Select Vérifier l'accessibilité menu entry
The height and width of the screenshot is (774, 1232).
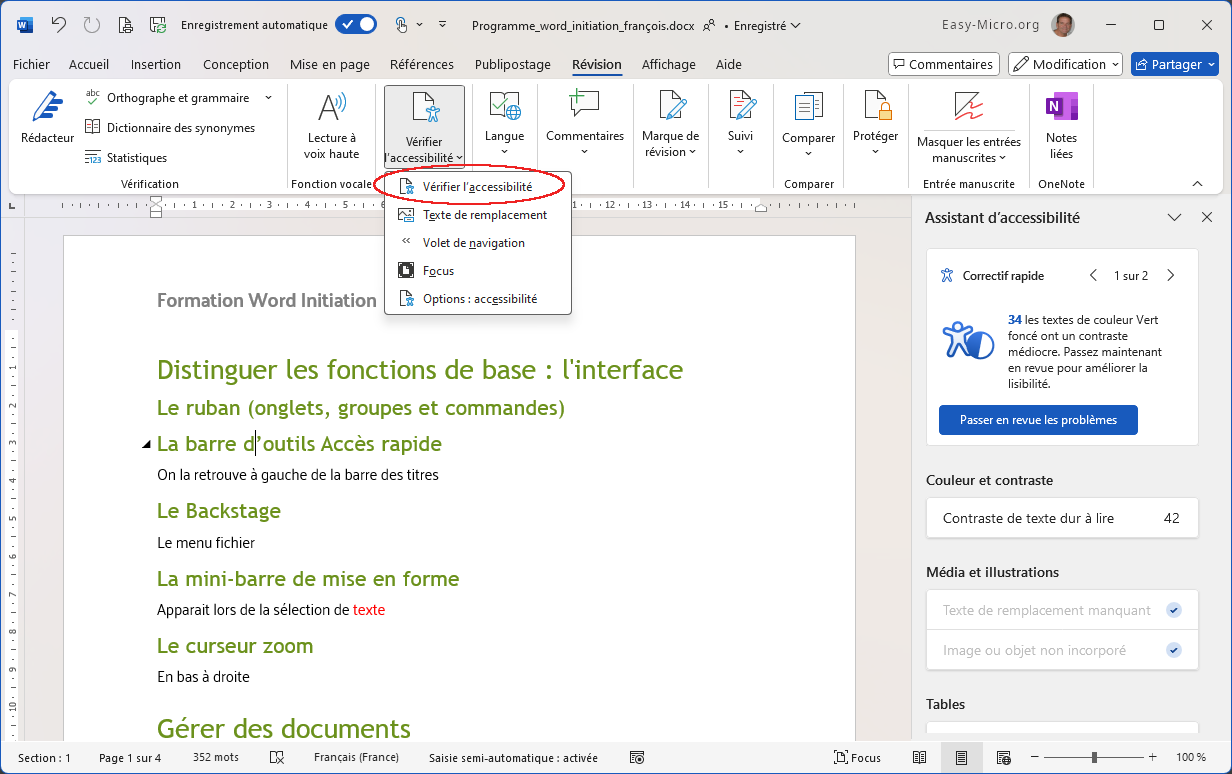click(x=478, y=186)
